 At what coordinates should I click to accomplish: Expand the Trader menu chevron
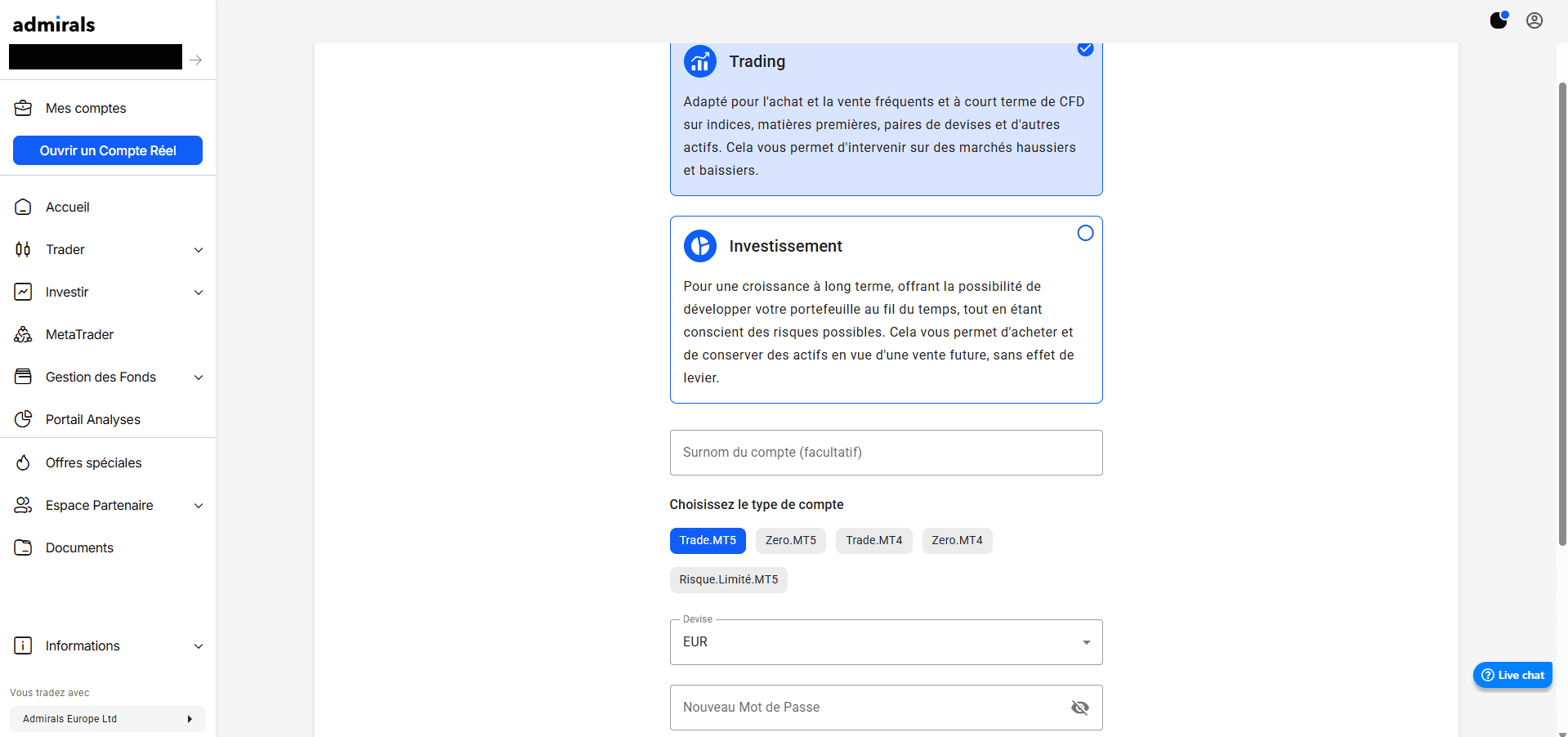click(x=199, y=250)
